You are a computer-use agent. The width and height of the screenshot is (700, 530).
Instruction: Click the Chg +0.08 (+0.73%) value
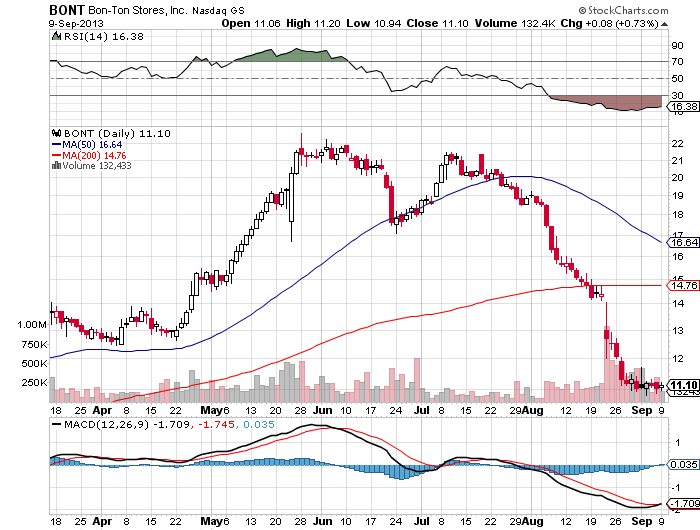[609, 23]
